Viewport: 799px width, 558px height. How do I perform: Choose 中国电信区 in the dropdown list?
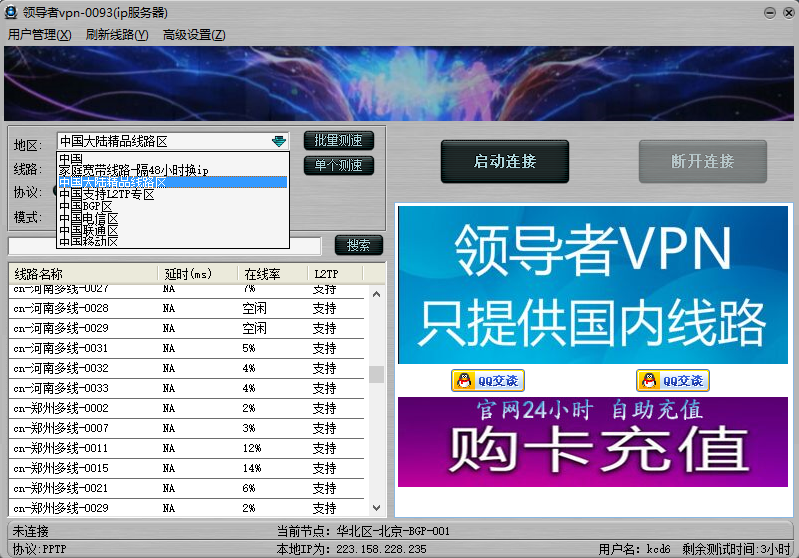click(x=89, y=219)
